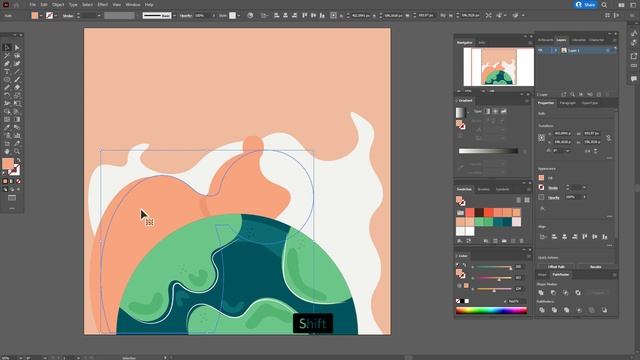Select Linear Gradient type button

tap(487, 111)
